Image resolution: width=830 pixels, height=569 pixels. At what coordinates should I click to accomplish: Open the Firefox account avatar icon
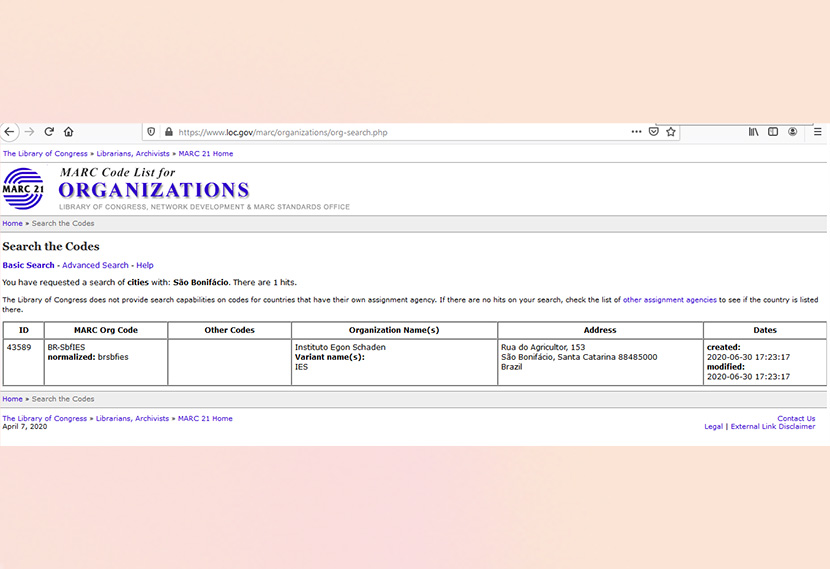click(x=792, y=132)
